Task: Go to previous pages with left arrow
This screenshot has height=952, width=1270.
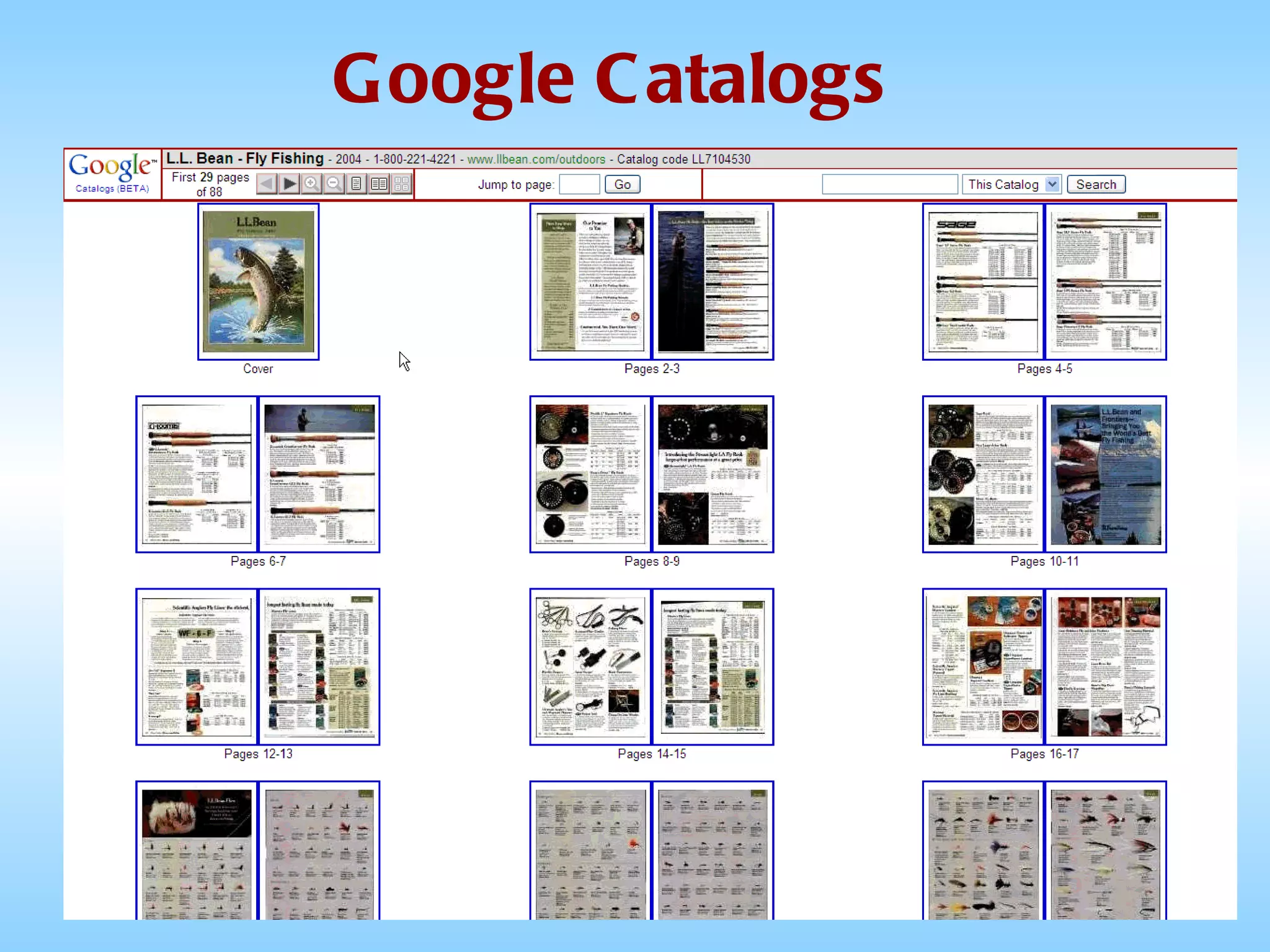Action: coord(267,184)
